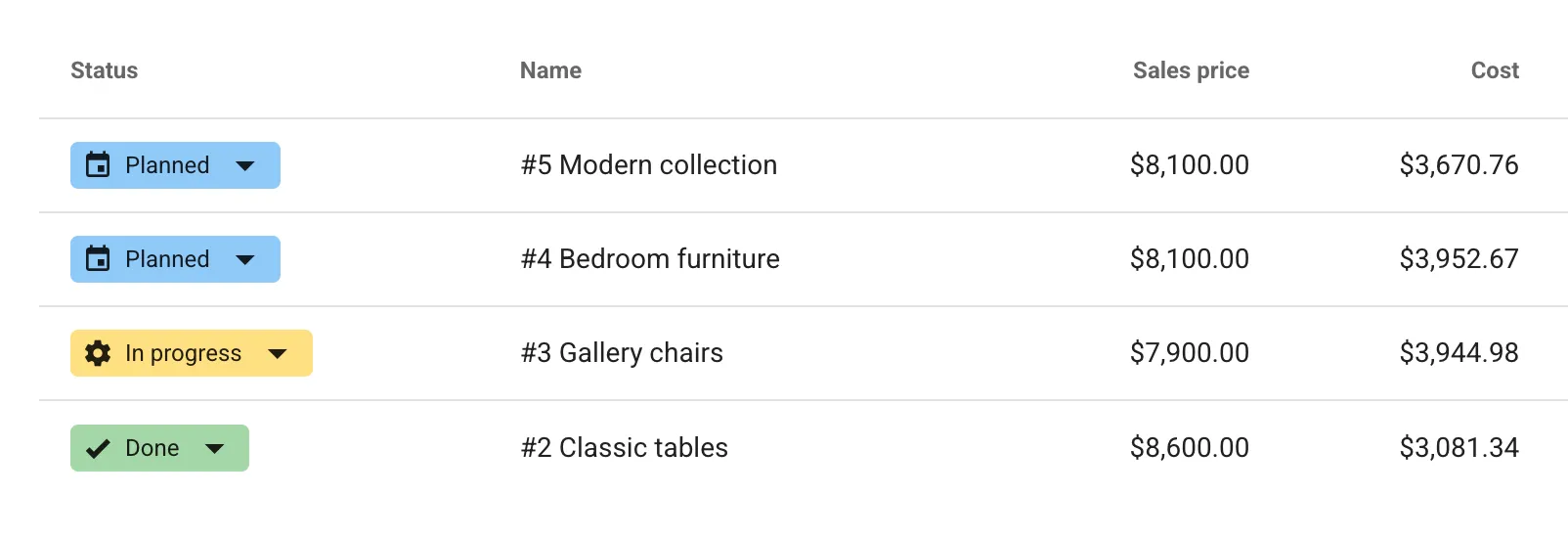This screenshot has height=540, width=1568.
Task: Click gear icon on Gallery chairs row
Action: point(98,353)
